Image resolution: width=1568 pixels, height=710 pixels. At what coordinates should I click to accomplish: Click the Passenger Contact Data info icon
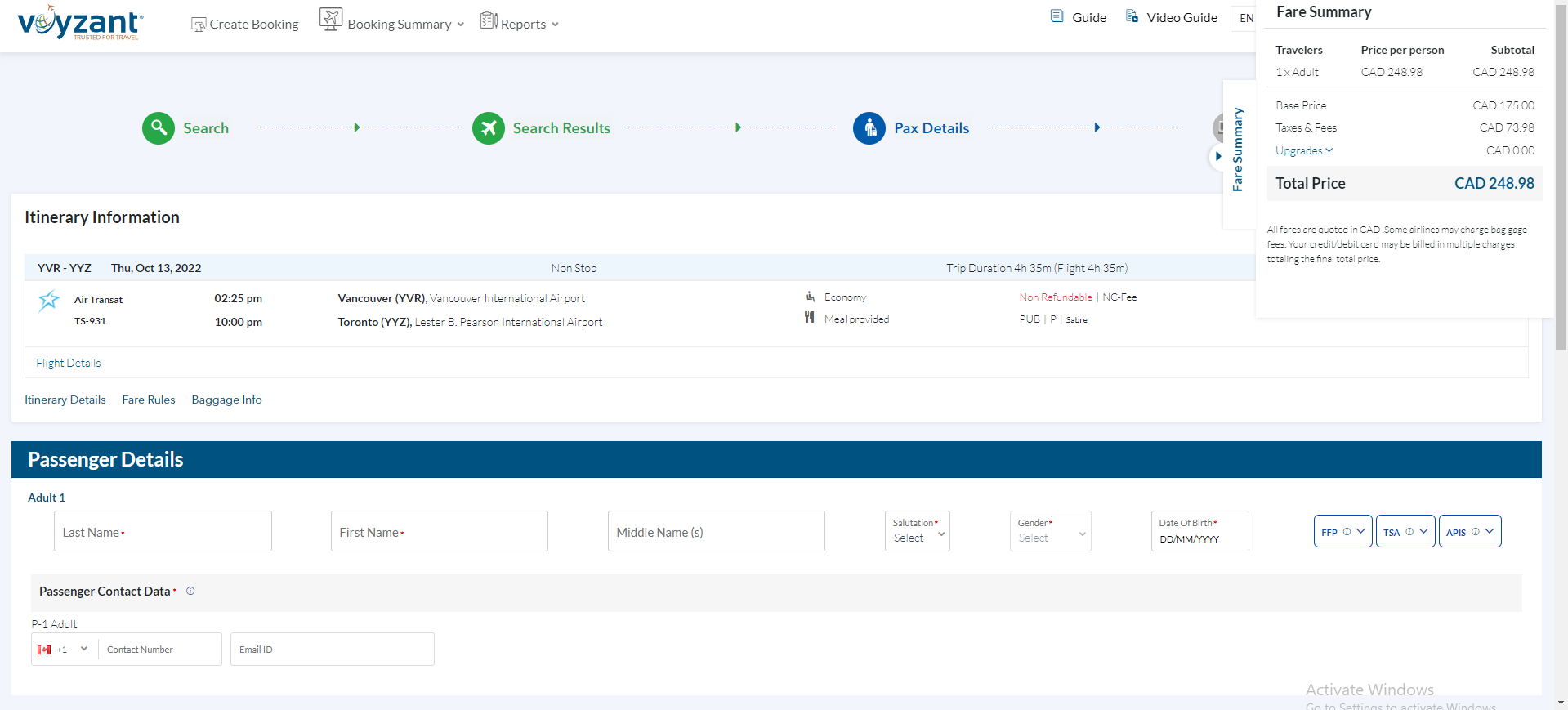tap(190, 592)
